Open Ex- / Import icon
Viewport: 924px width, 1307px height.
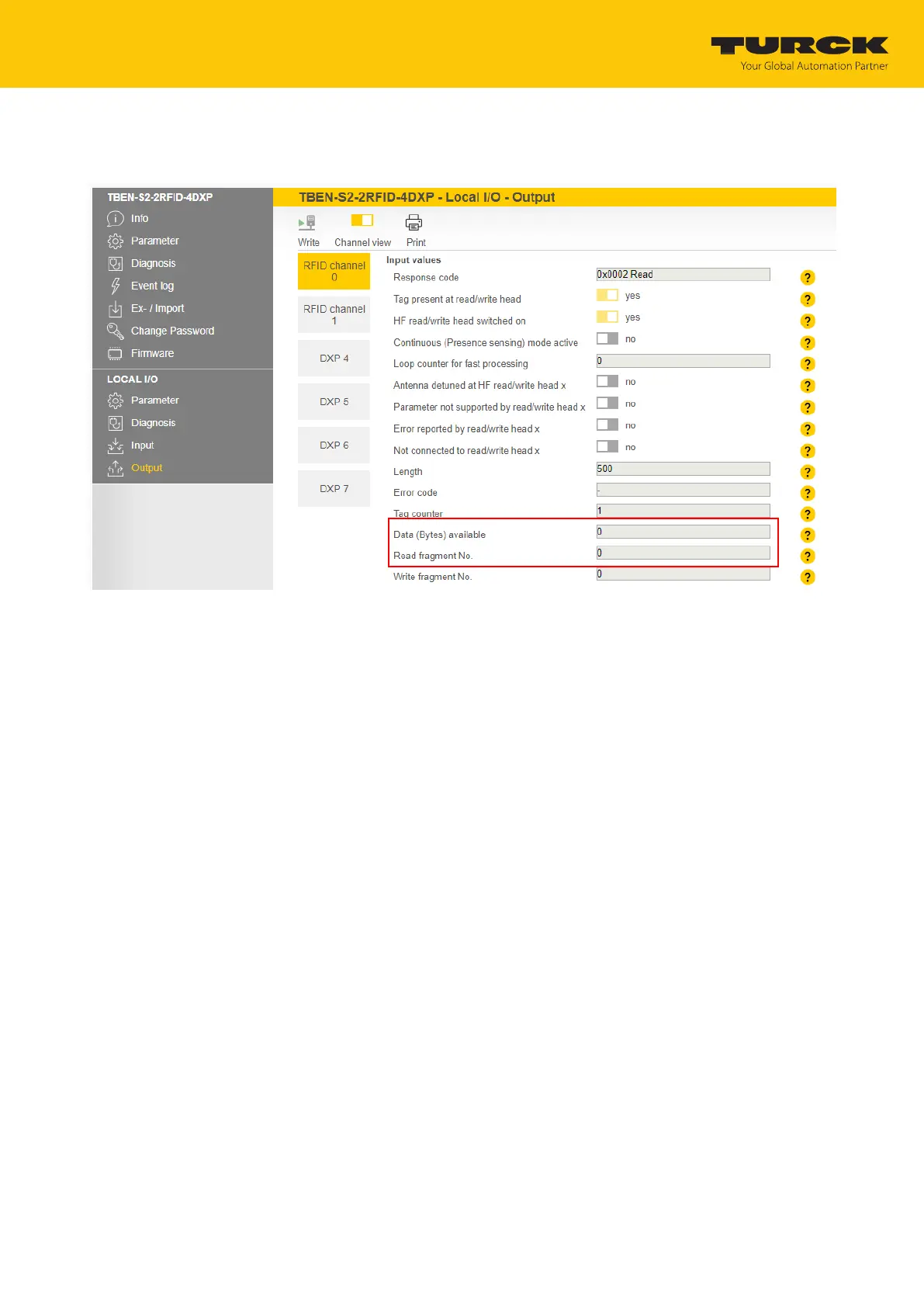point(116,309)
